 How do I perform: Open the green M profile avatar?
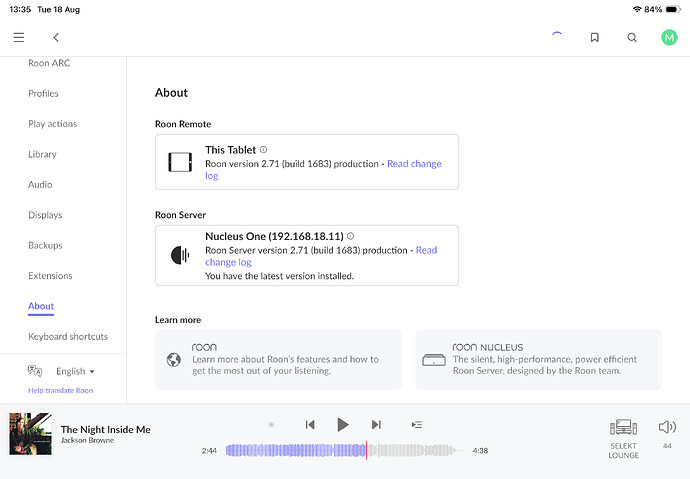[669, 37]
